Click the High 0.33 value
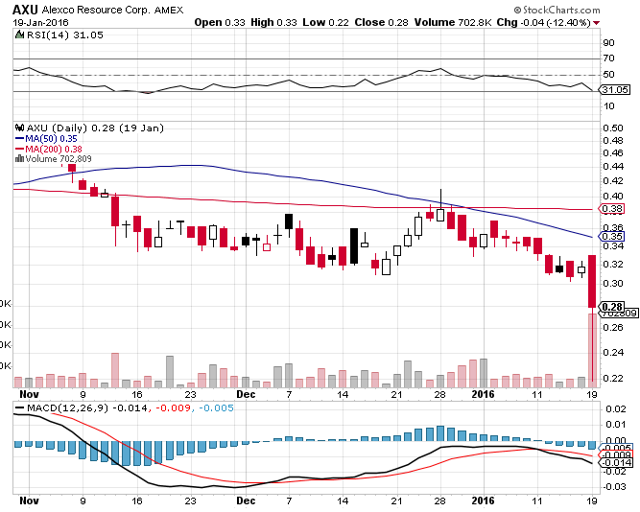The image size is (640, 512). [x=273, y=22]
